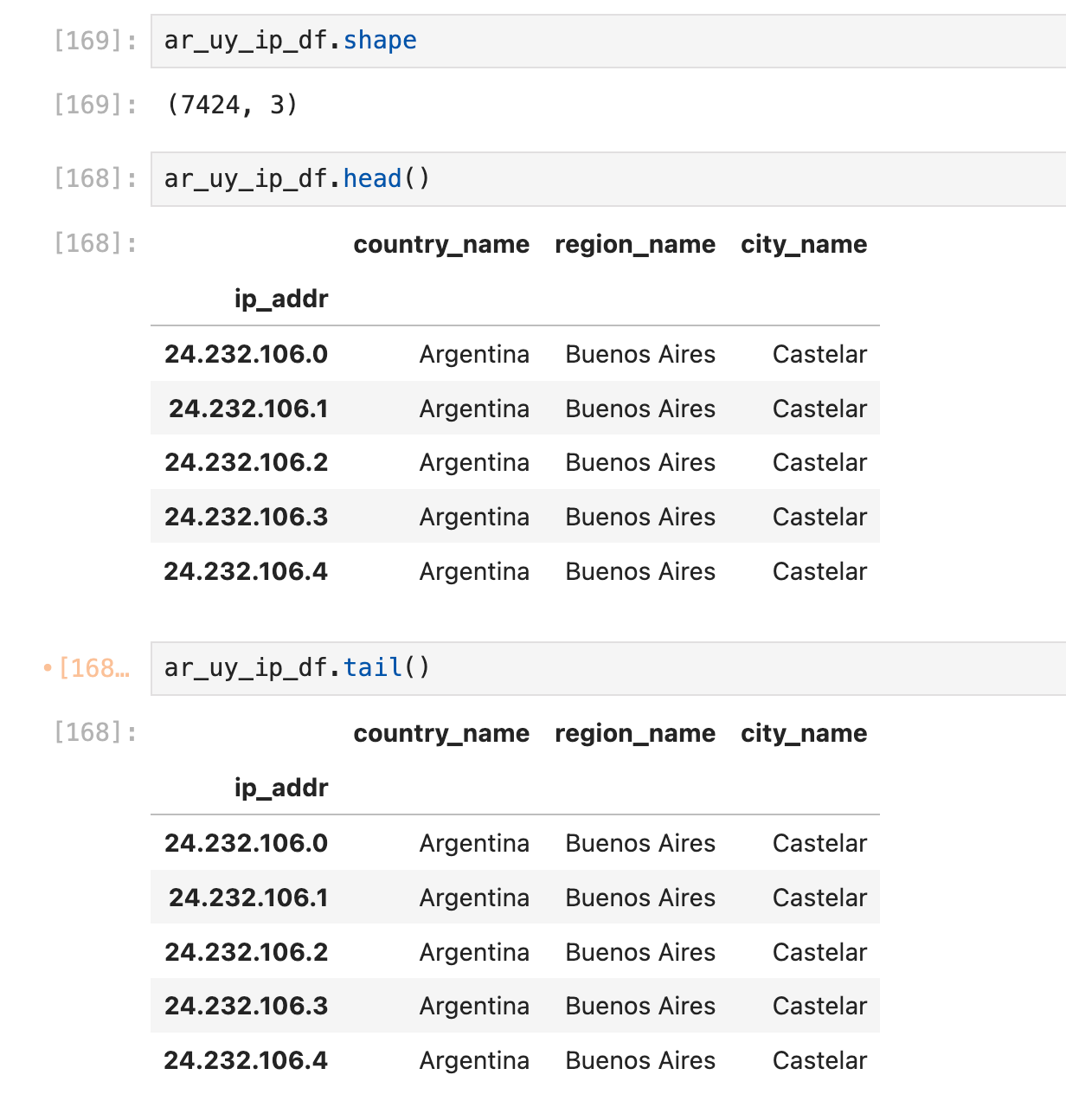Click the ip_addr index label

(281, 299)
